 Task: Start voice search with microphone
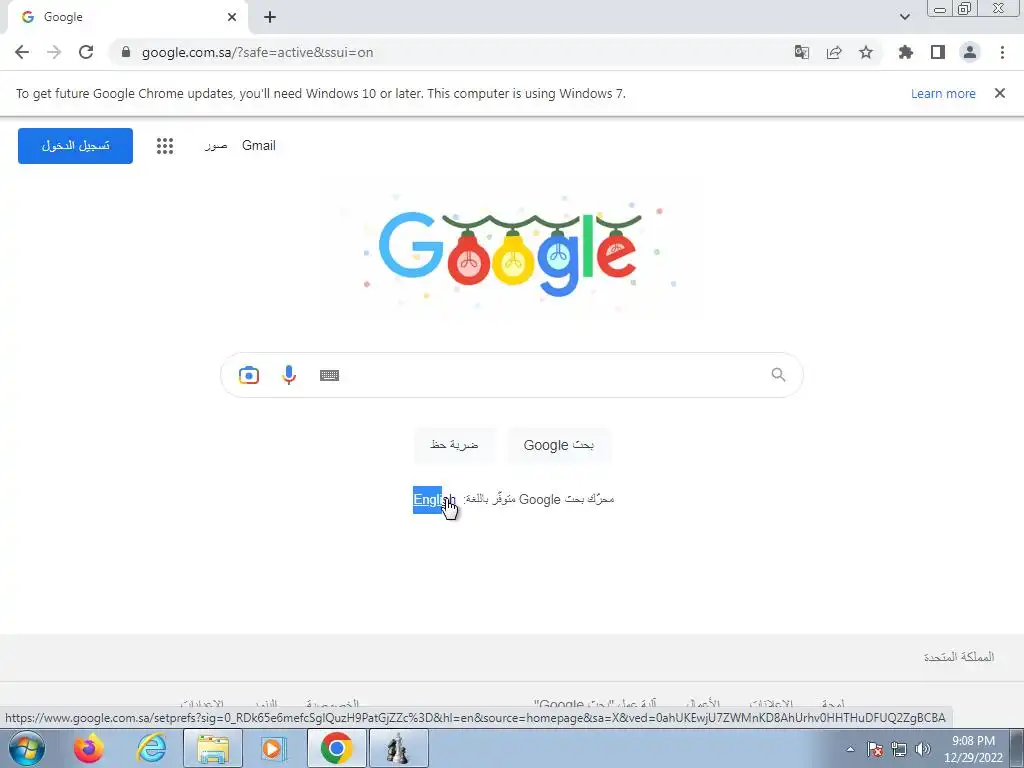point(289,375)
